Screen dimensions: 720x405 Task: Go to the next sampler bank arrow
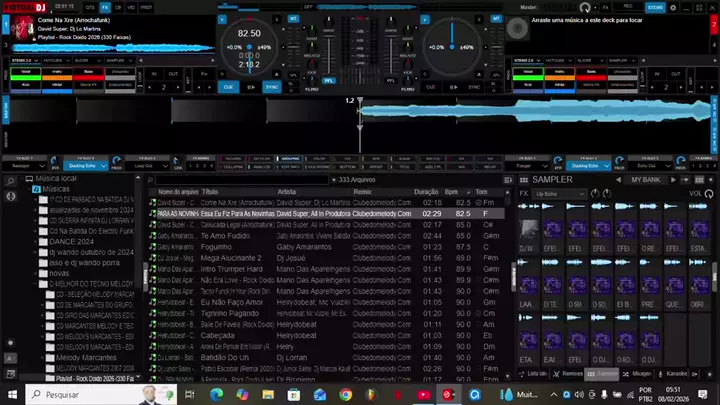(675, 180)
